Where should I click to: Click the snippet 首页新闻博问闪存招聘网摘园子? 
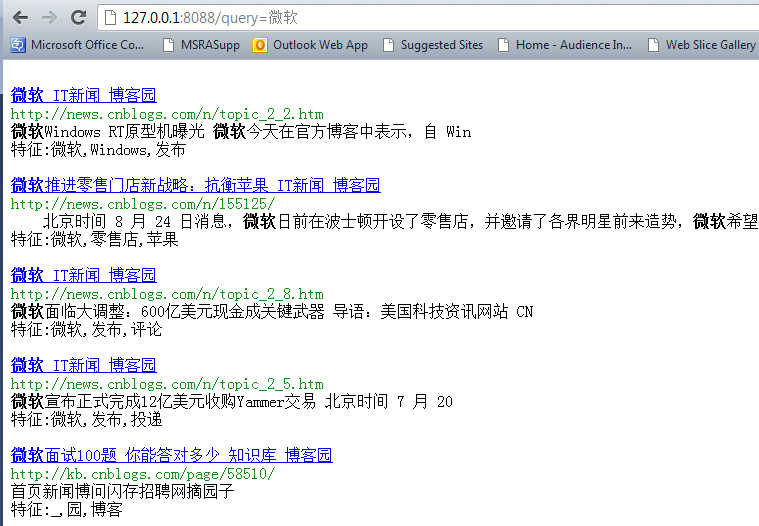pyautogui.click(x=122, y=492)
